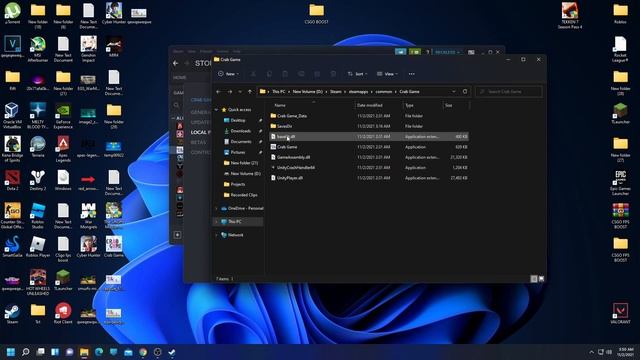Expand the address bar history dropdown
The height and width of the screenshot is (360, 640).
point(454,91)
